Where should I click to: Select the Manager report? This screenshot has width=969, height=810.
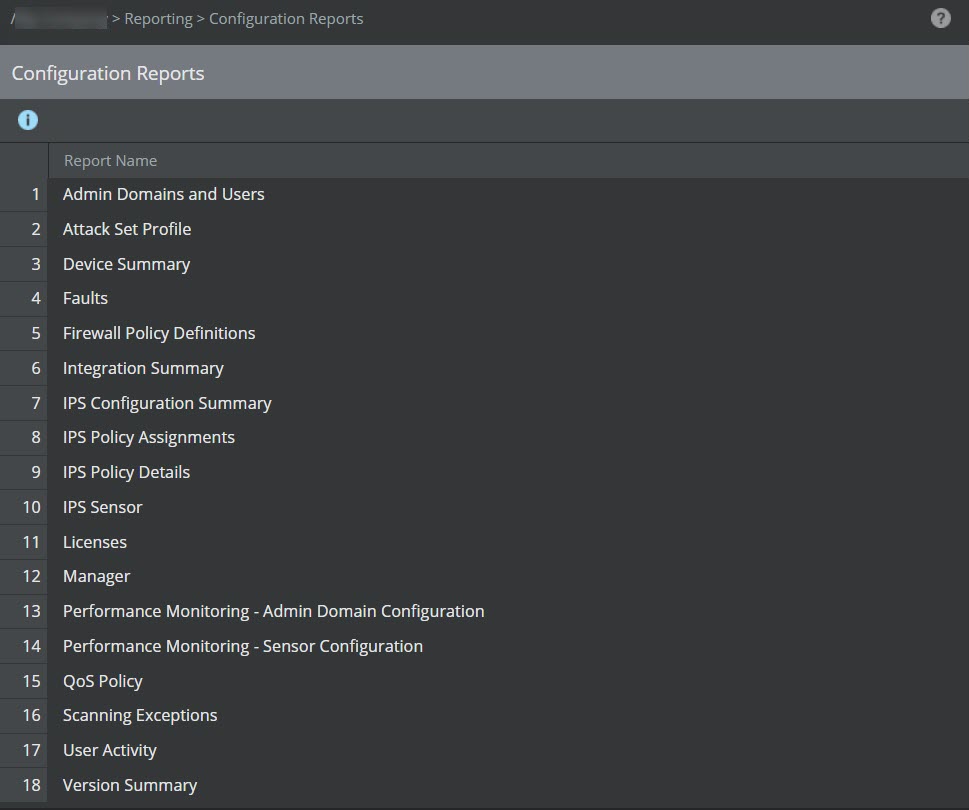click(x=96, y=576)
